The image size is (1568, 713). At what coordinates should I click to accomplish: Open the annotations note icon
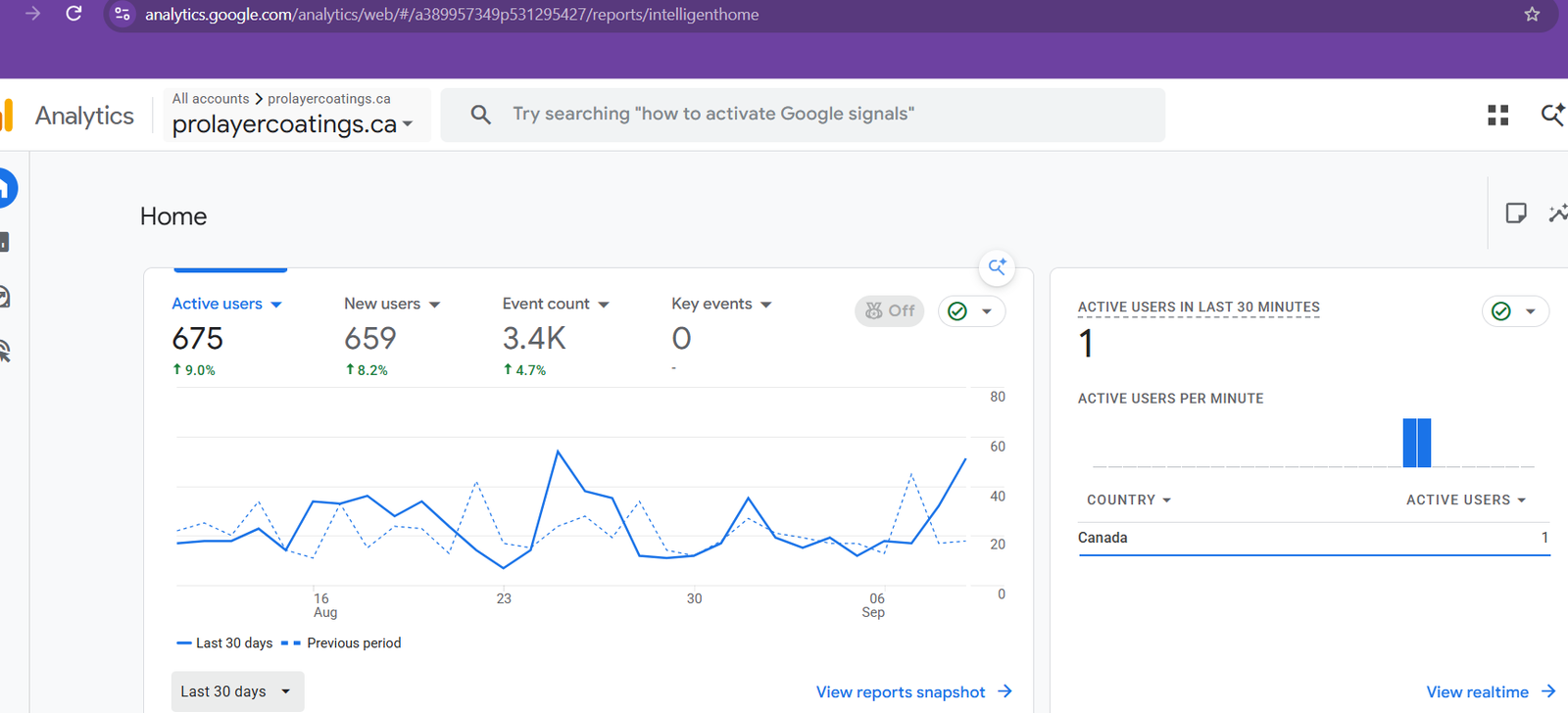point(1516,213)
